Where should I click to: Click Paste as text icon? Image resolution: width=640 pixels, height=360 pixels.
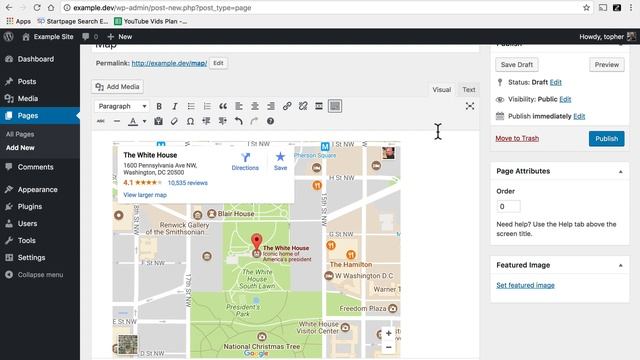(158, 121)
